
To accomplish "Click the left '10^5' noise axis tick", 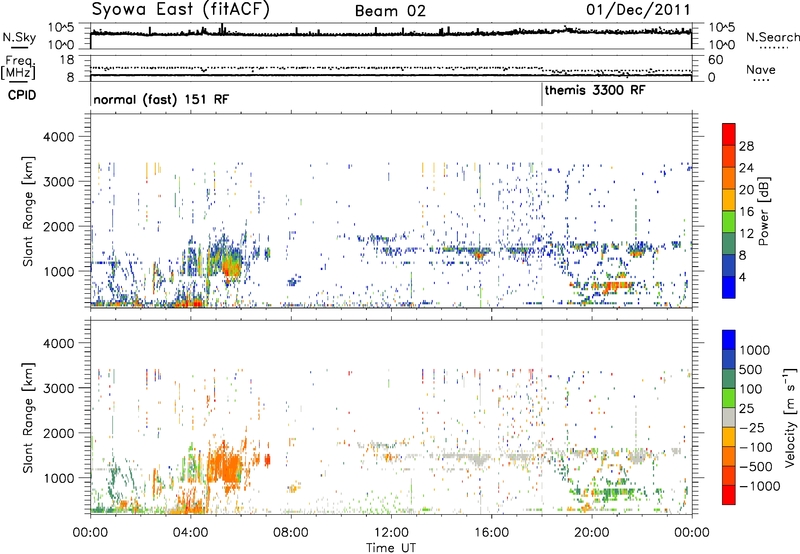I will [x=61, y=27].
